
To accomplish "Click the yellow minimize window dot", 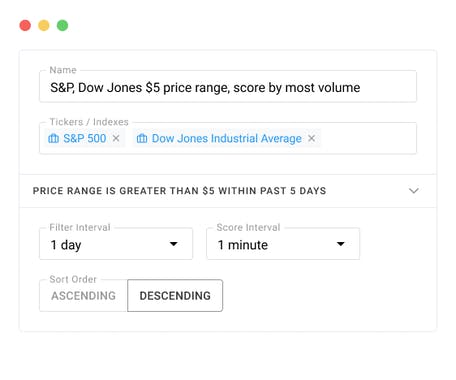I will [44, 25].
